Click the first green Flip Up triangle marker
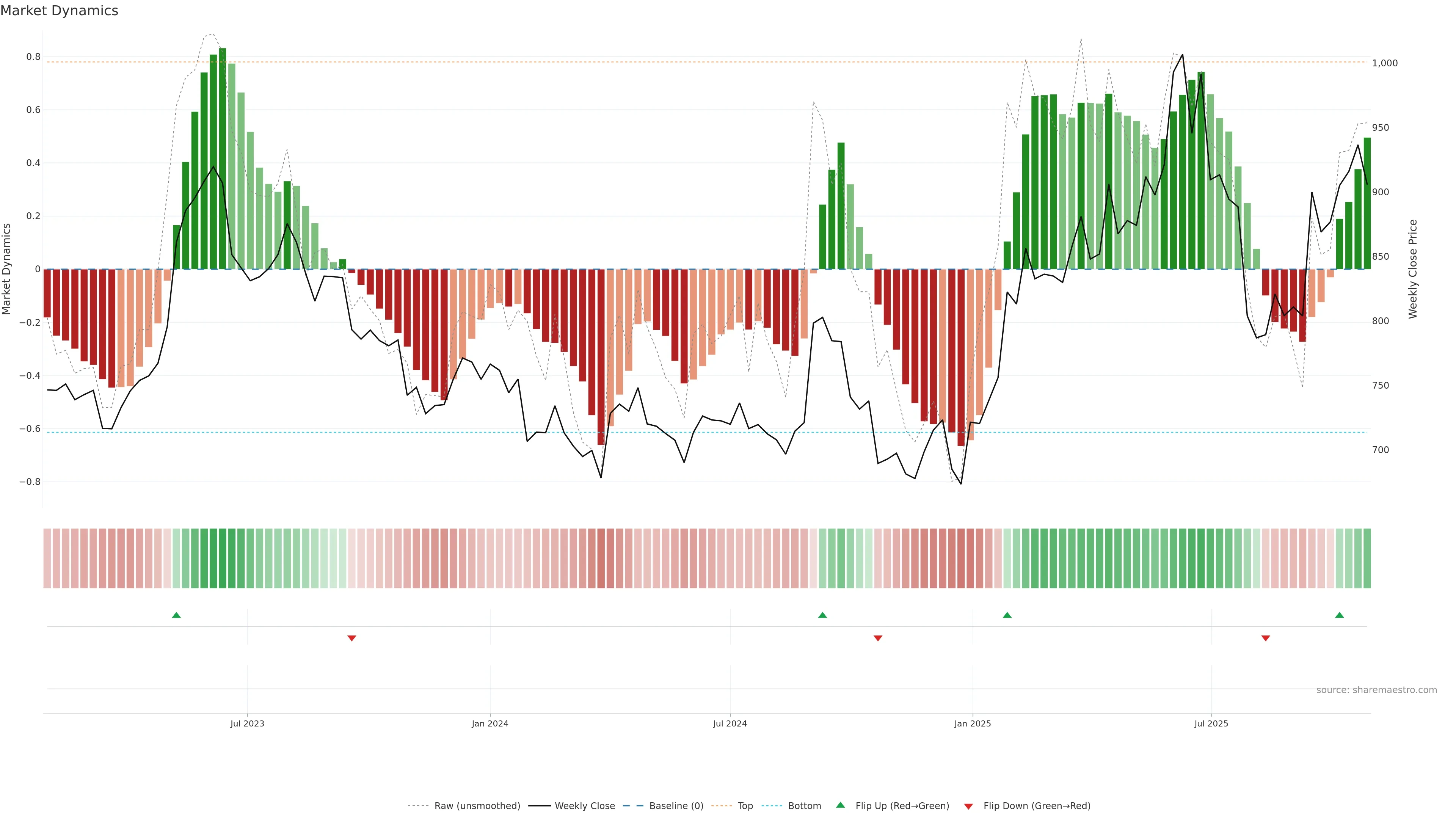This screenshot has height=819, width=1456. [176, 615]
